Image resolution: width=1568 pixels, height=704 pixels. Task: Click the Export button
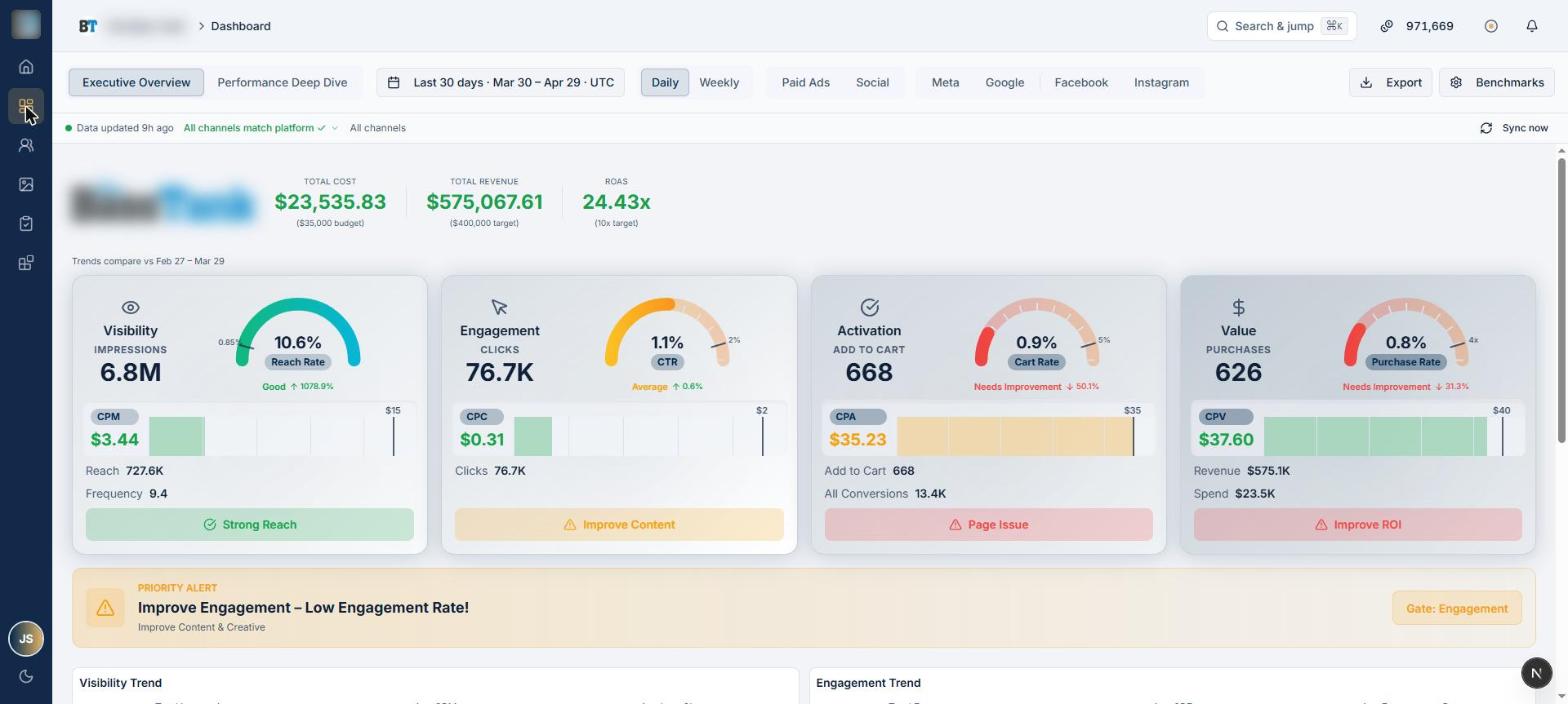pos(1390,82)
